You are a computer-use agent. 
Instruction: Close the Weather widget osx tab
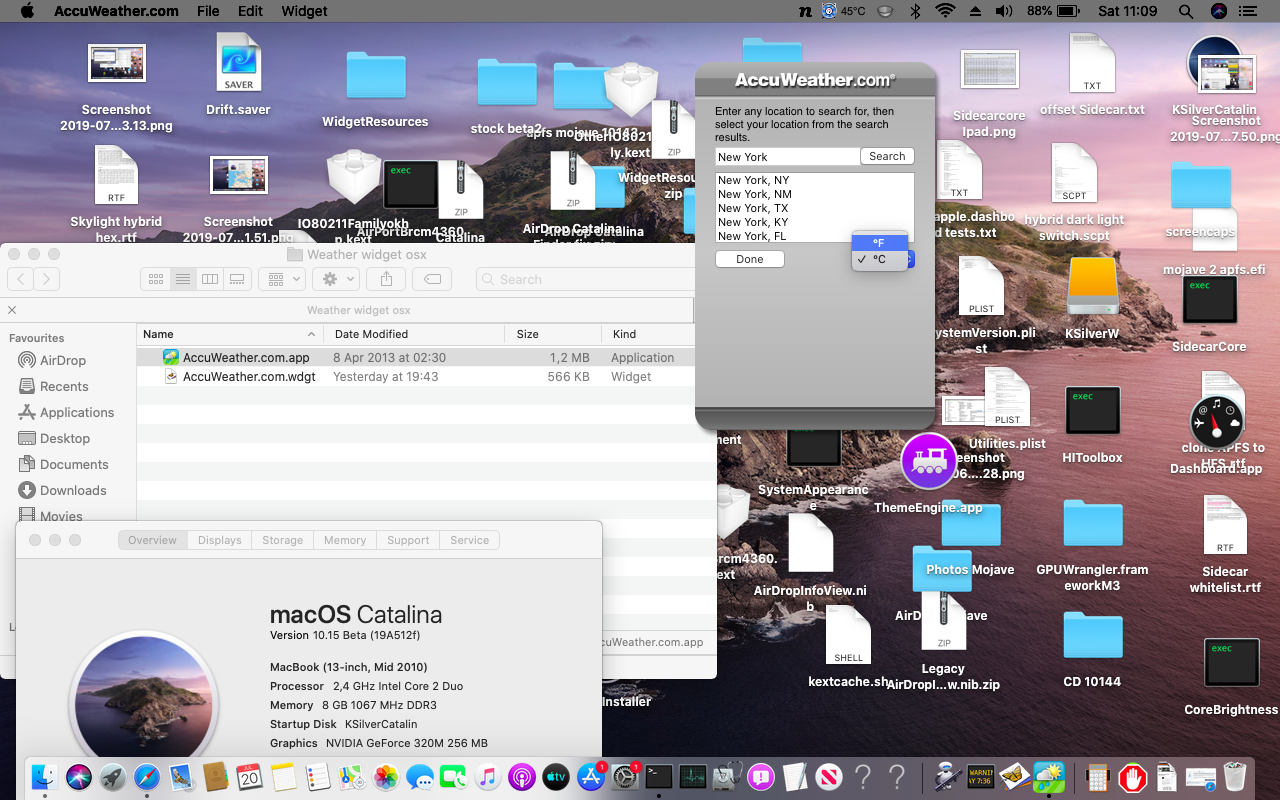tap(12, 310)
